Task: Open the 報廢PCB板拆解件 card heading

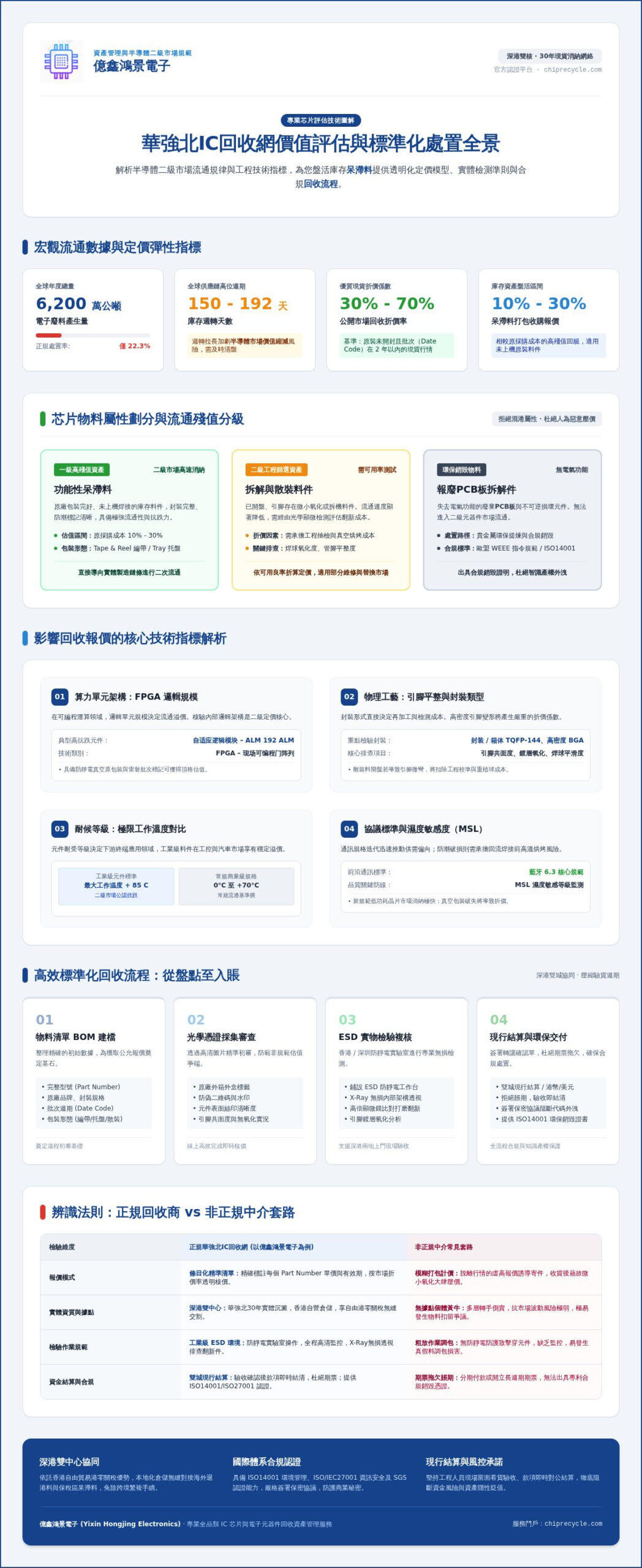Action: click(477, 489)
